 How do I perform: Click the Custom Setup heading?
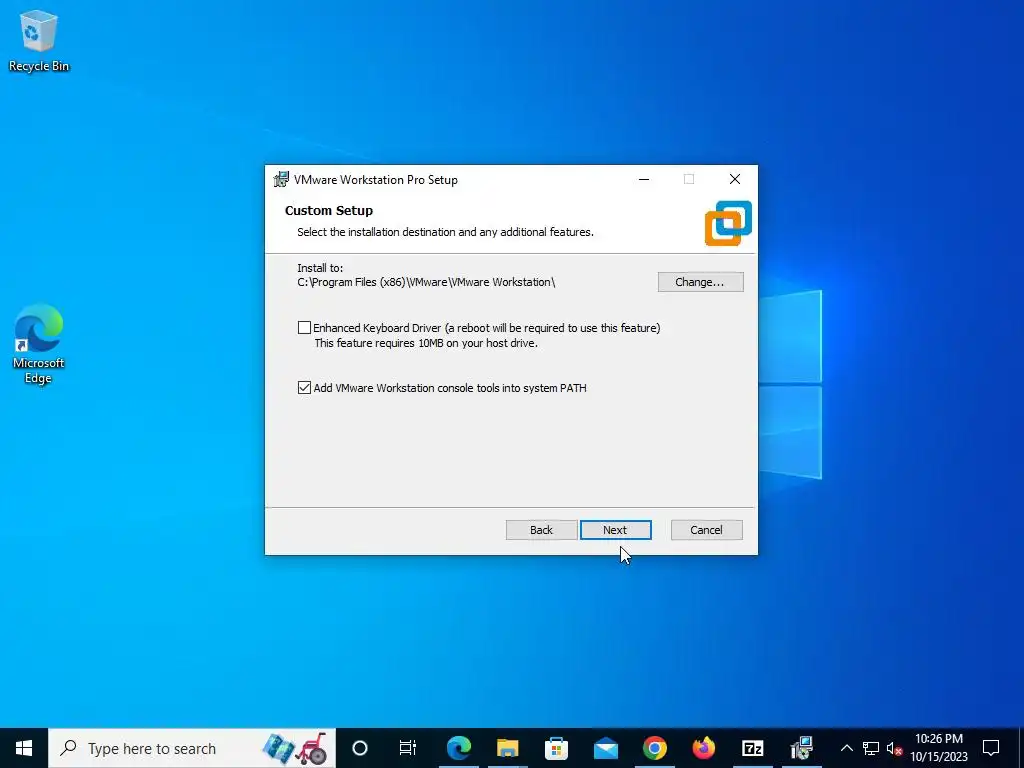coord(328,211)
